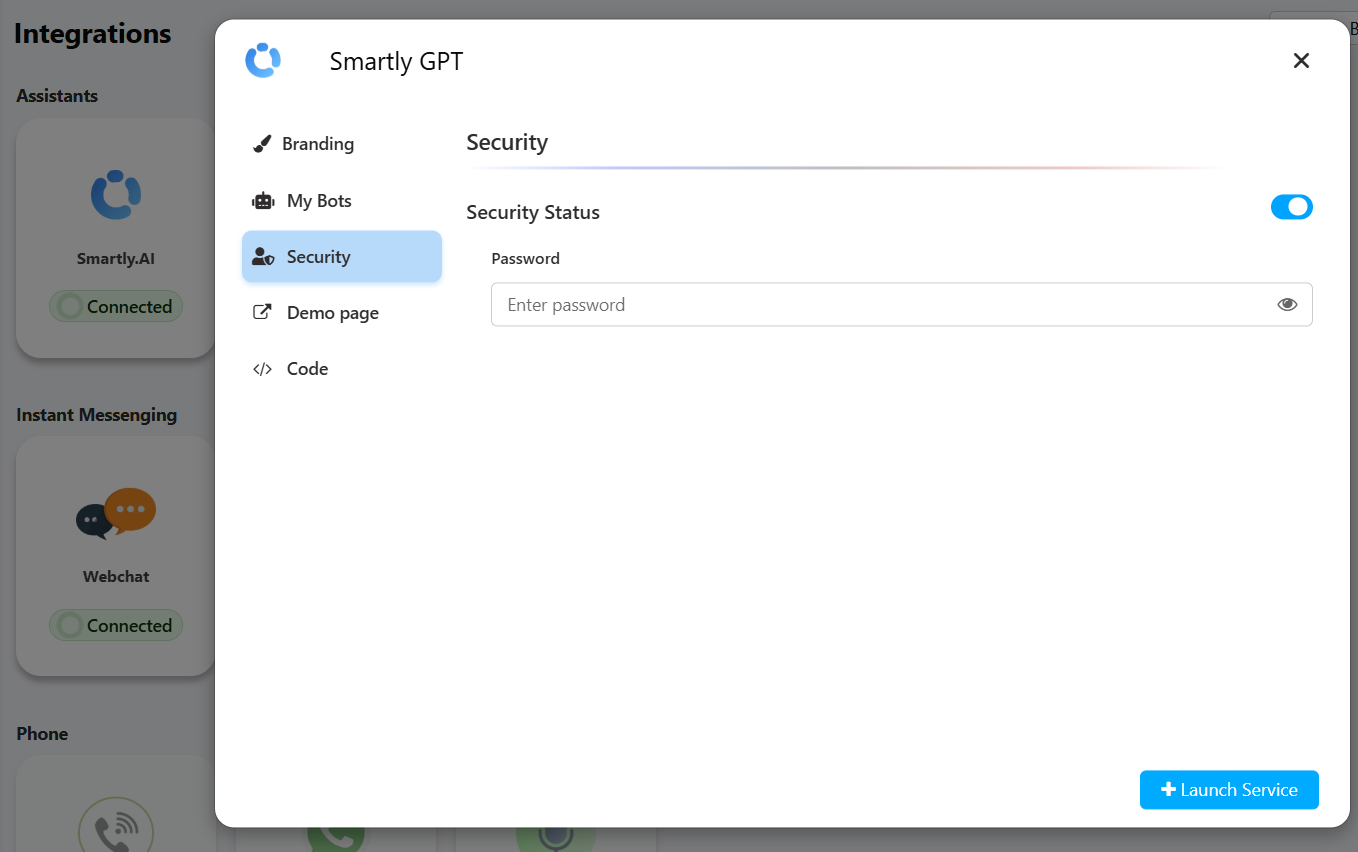Go to the Code tab
Screen dimensions: 1358x852
click(x=342, y=369)
